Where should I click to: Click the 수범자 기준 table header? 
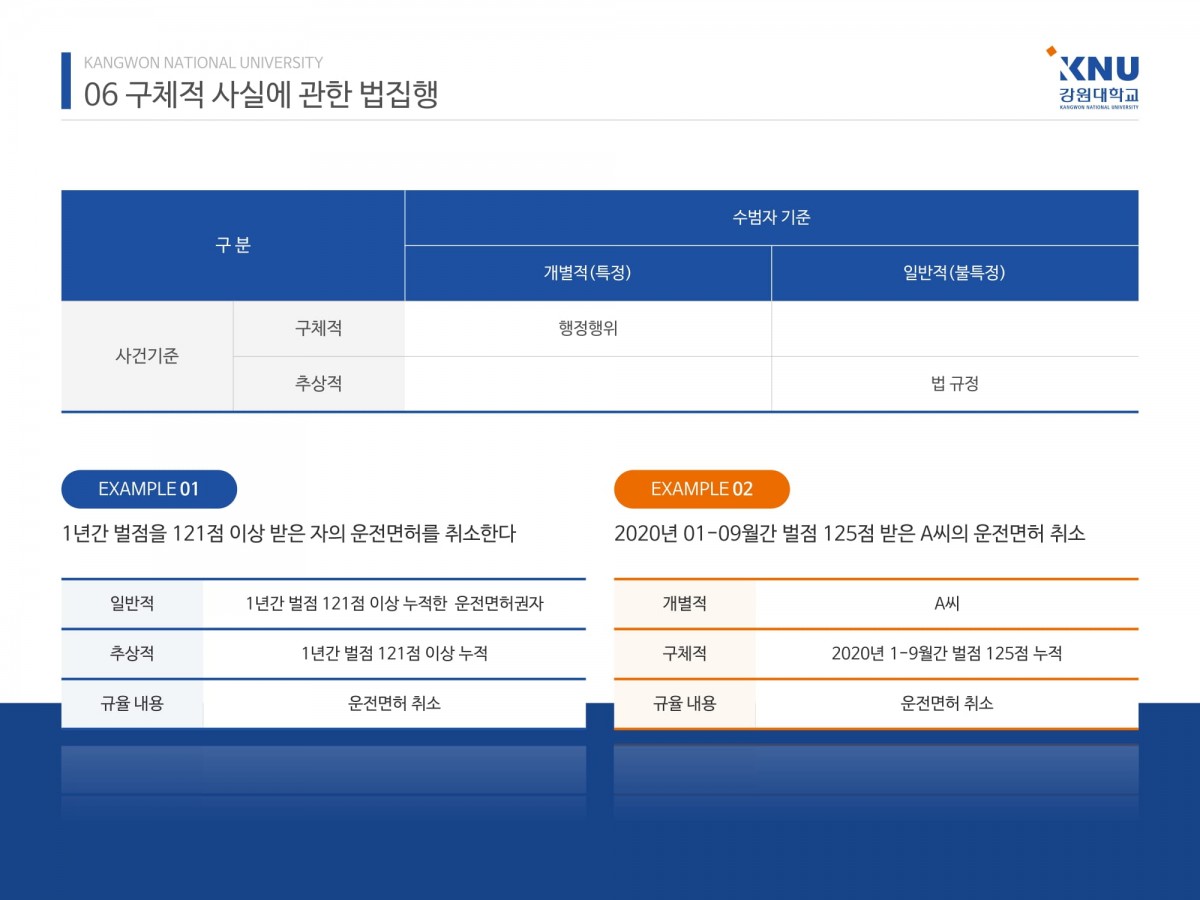[771, 217]
